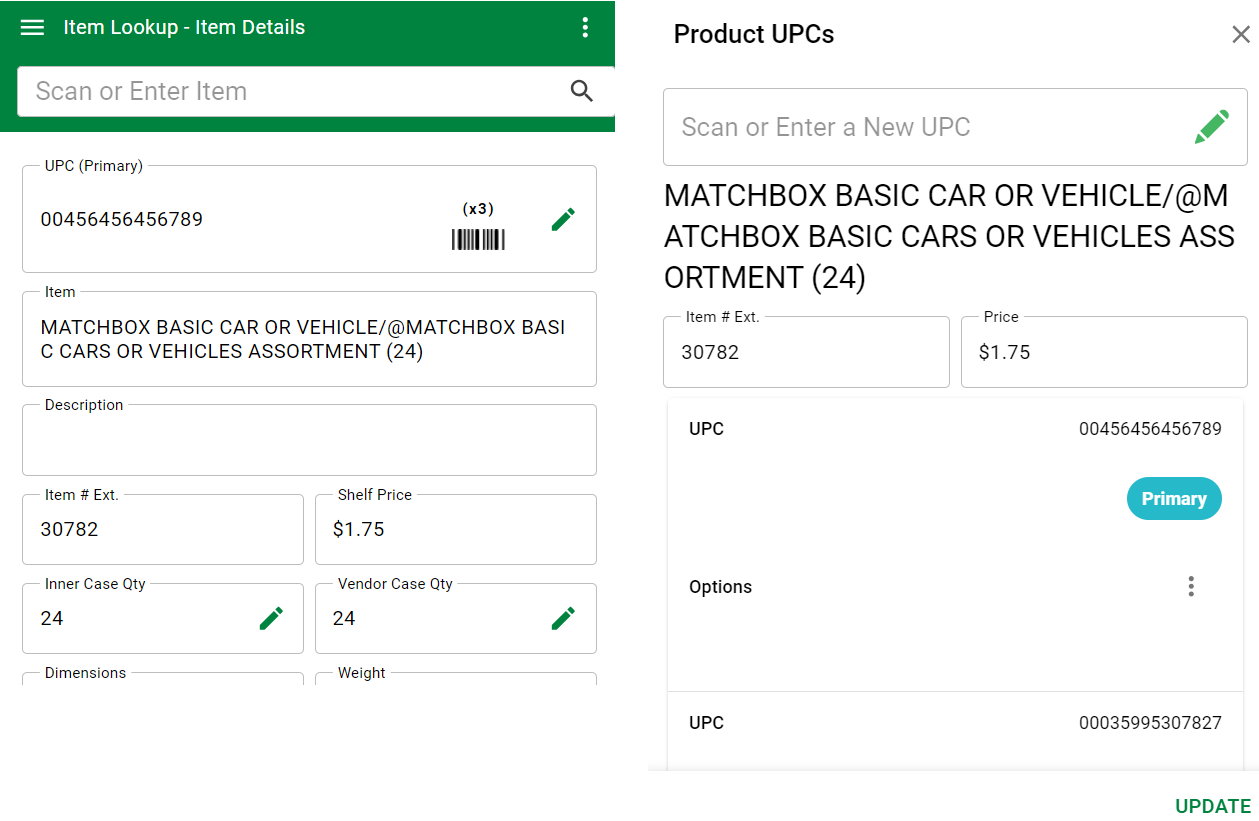Screen dimensions: 1259x821
Task: Click the Description field
Action: pos(309,440)
